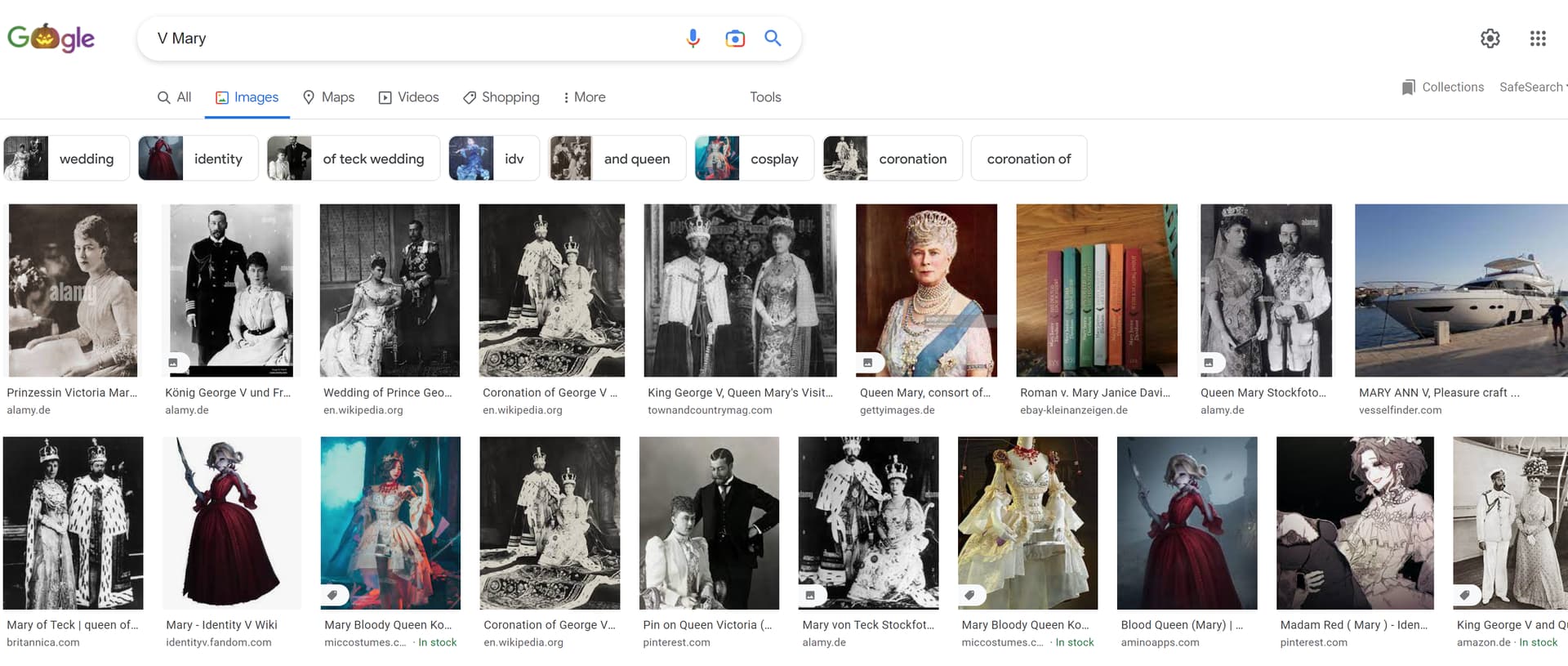Expand the SafeSearch dropdown
This screenshot has width=1568, height=666.
click(1533, 87)
